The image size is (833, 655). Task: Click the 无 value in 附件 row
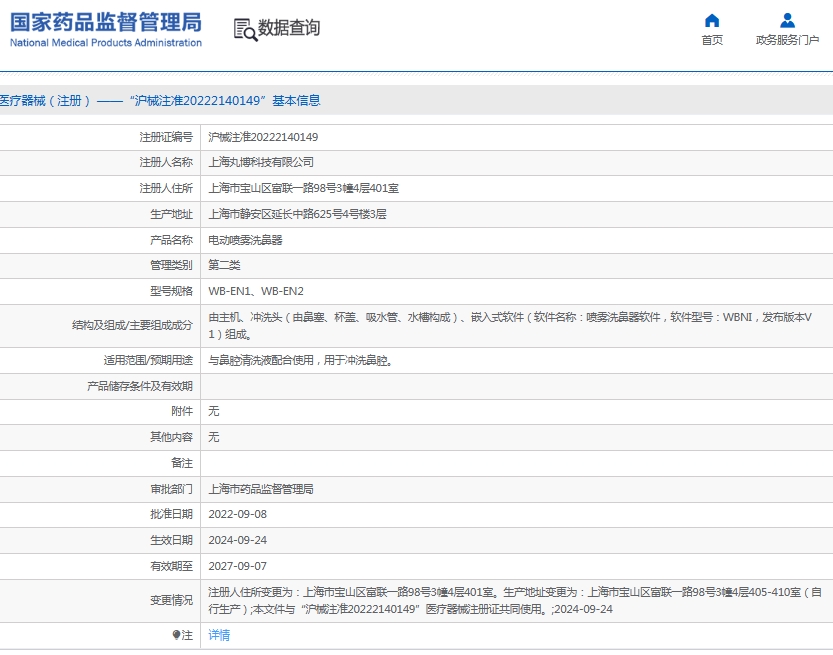click(x=214, y=411)
